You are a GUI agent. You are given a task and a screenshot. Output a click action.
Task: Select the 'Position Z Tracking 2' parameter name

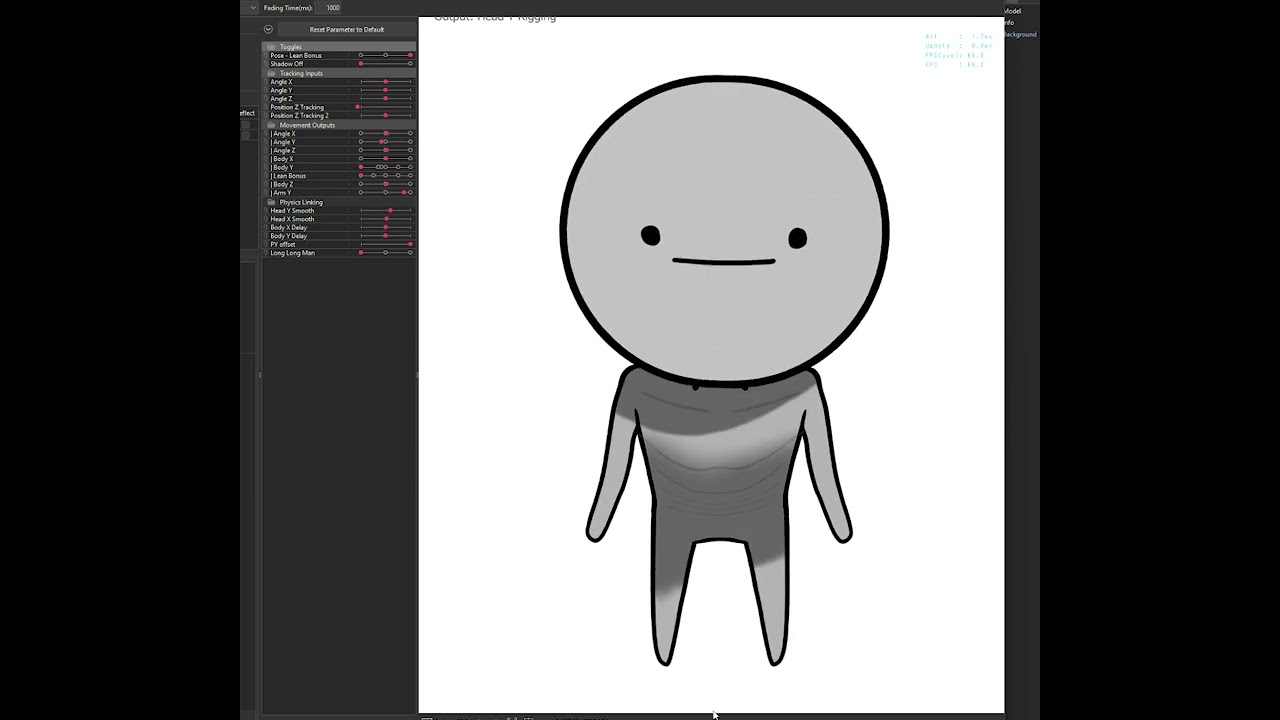[x=299, y=116]
